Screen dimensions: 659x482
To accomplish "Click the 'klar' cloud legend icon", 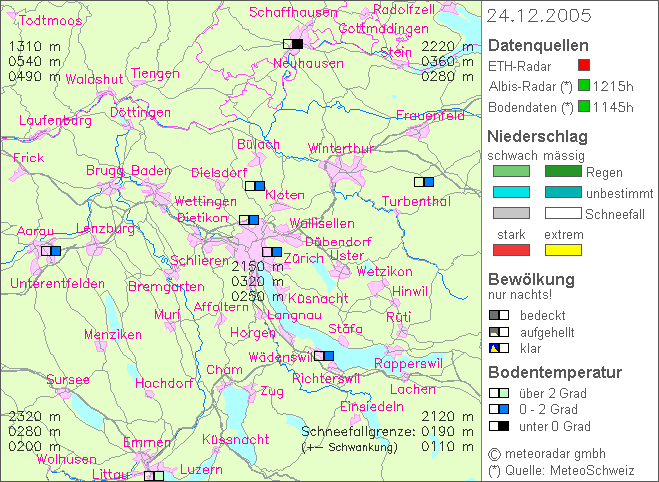I will (x=499, y=348).
